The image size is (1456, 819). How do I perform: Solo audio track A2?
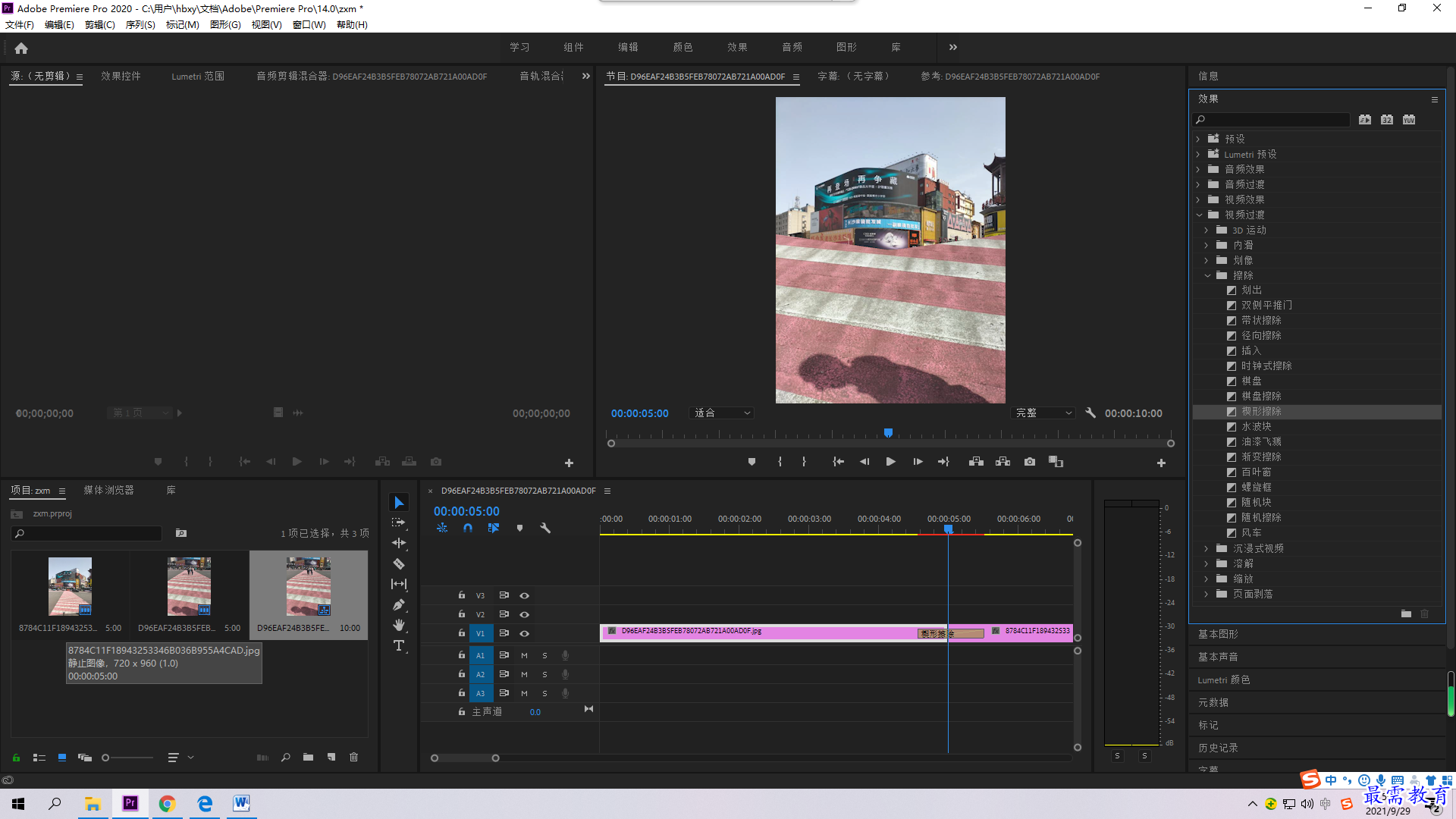click(x=544, y=674)
